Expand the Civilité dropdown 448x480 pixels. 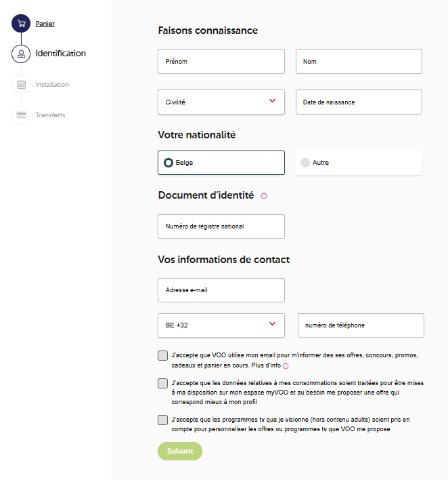point(221,102)
